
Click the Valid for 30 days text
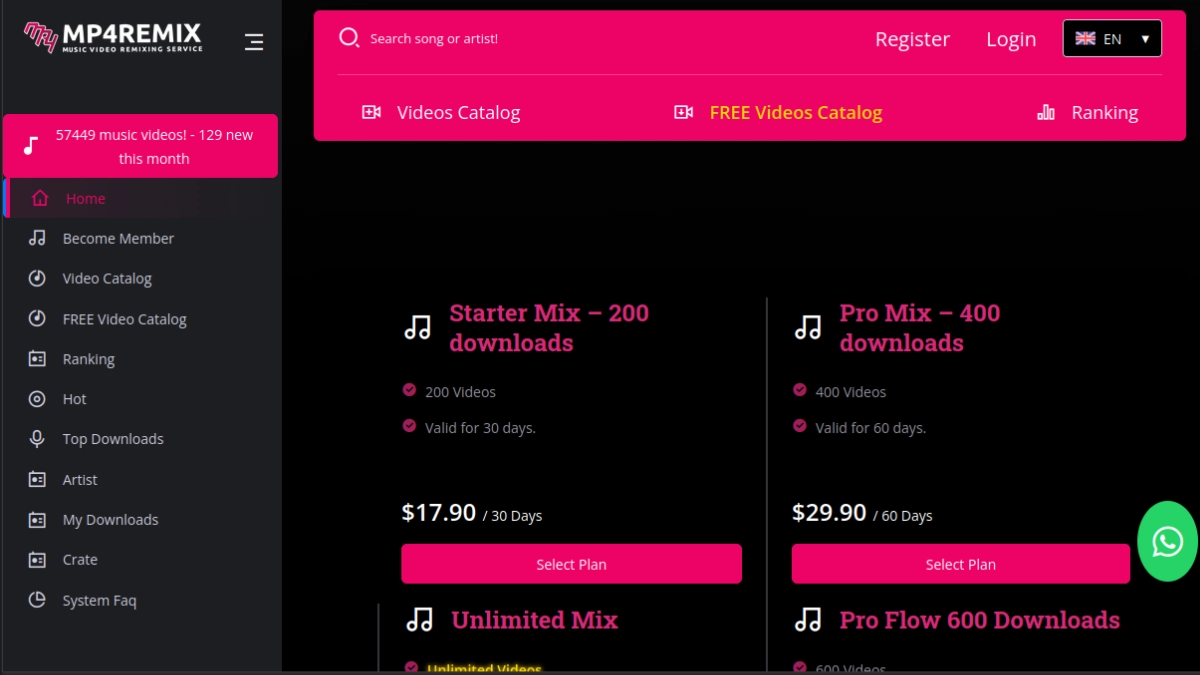point(480,428)
